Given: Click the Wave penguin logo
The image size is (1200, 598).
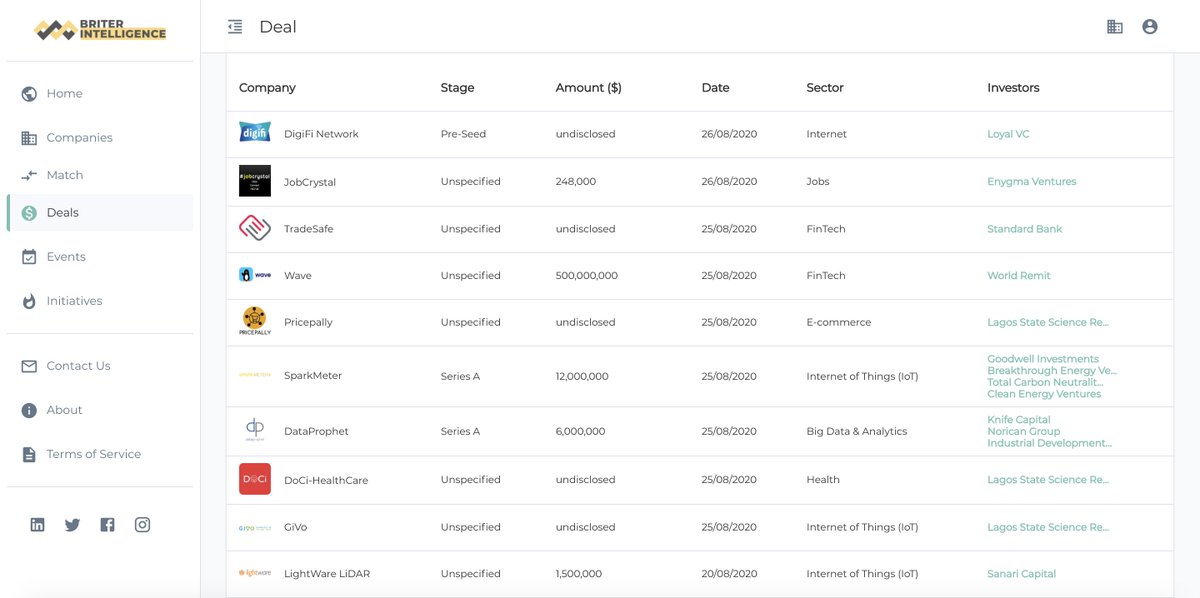Looking at the screenshot, I should (255, 275).
